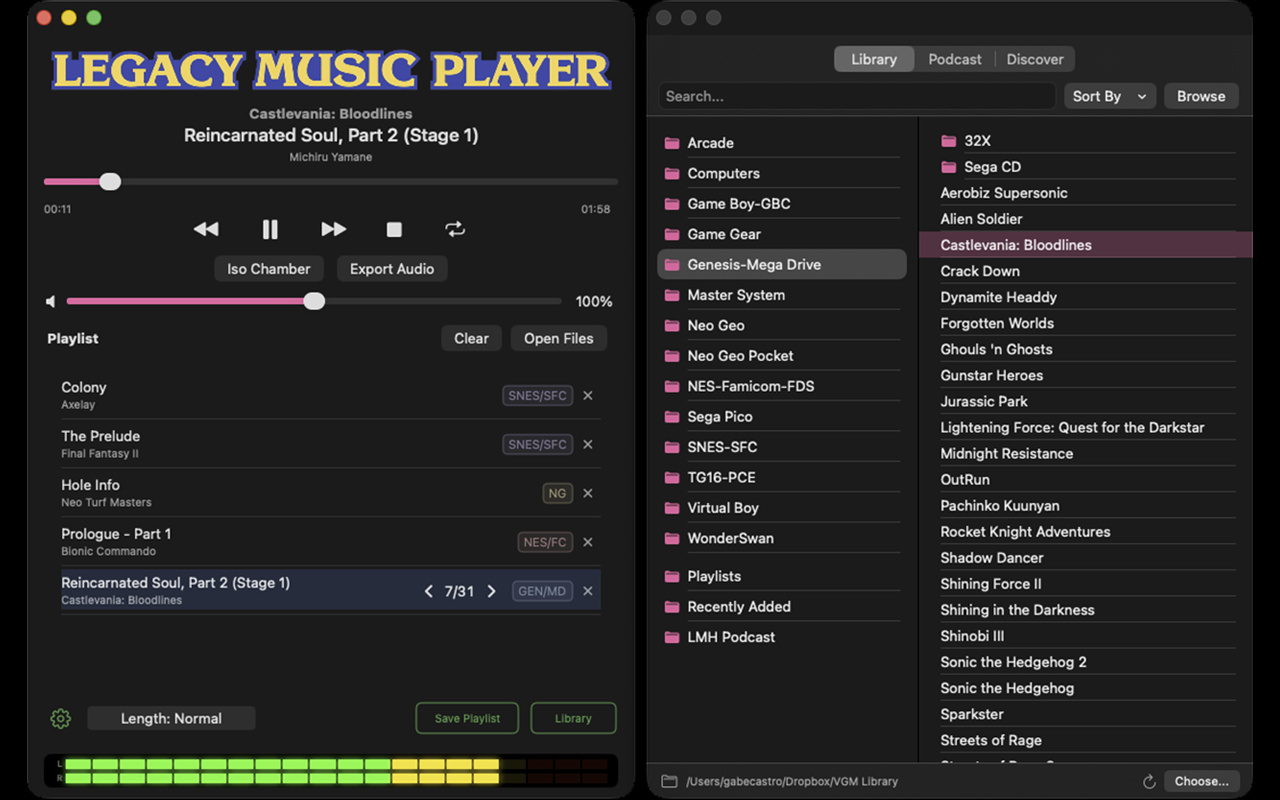Click the Save Playlist button
Screen dimensions: 1280x800
467,718
